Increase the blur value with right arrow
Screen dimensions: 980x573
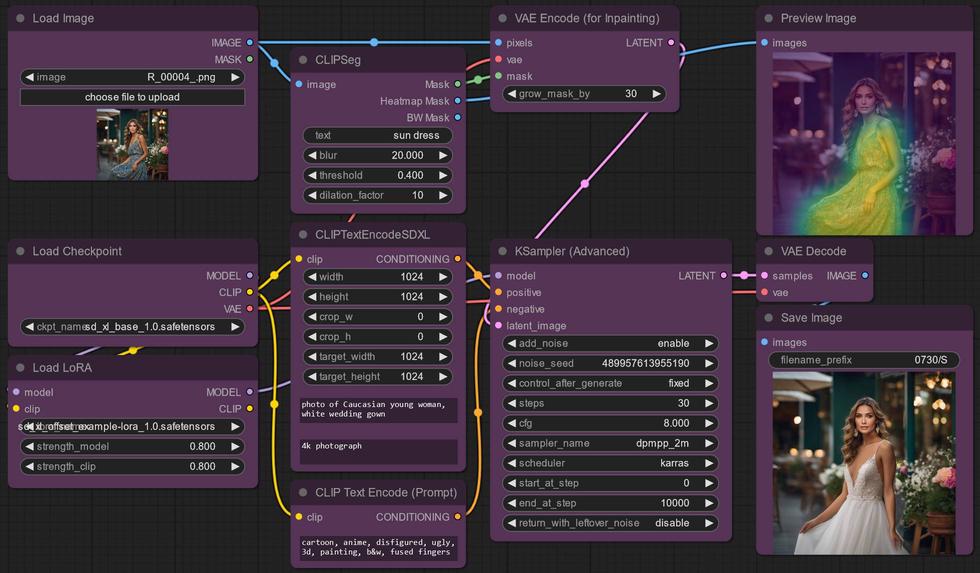pyautogui.click(x=442, y=155)
